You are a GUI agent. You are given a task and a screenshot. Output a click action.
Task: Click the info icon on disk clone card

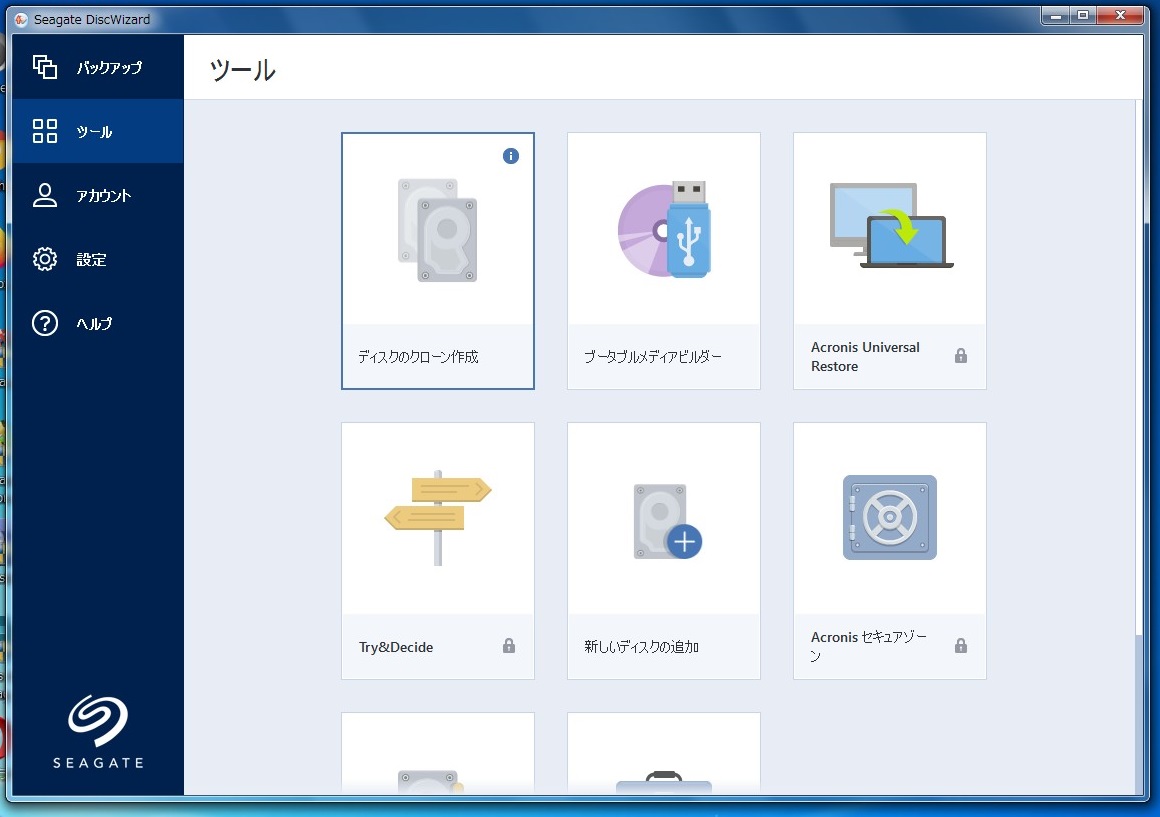(x=510, y=156)
